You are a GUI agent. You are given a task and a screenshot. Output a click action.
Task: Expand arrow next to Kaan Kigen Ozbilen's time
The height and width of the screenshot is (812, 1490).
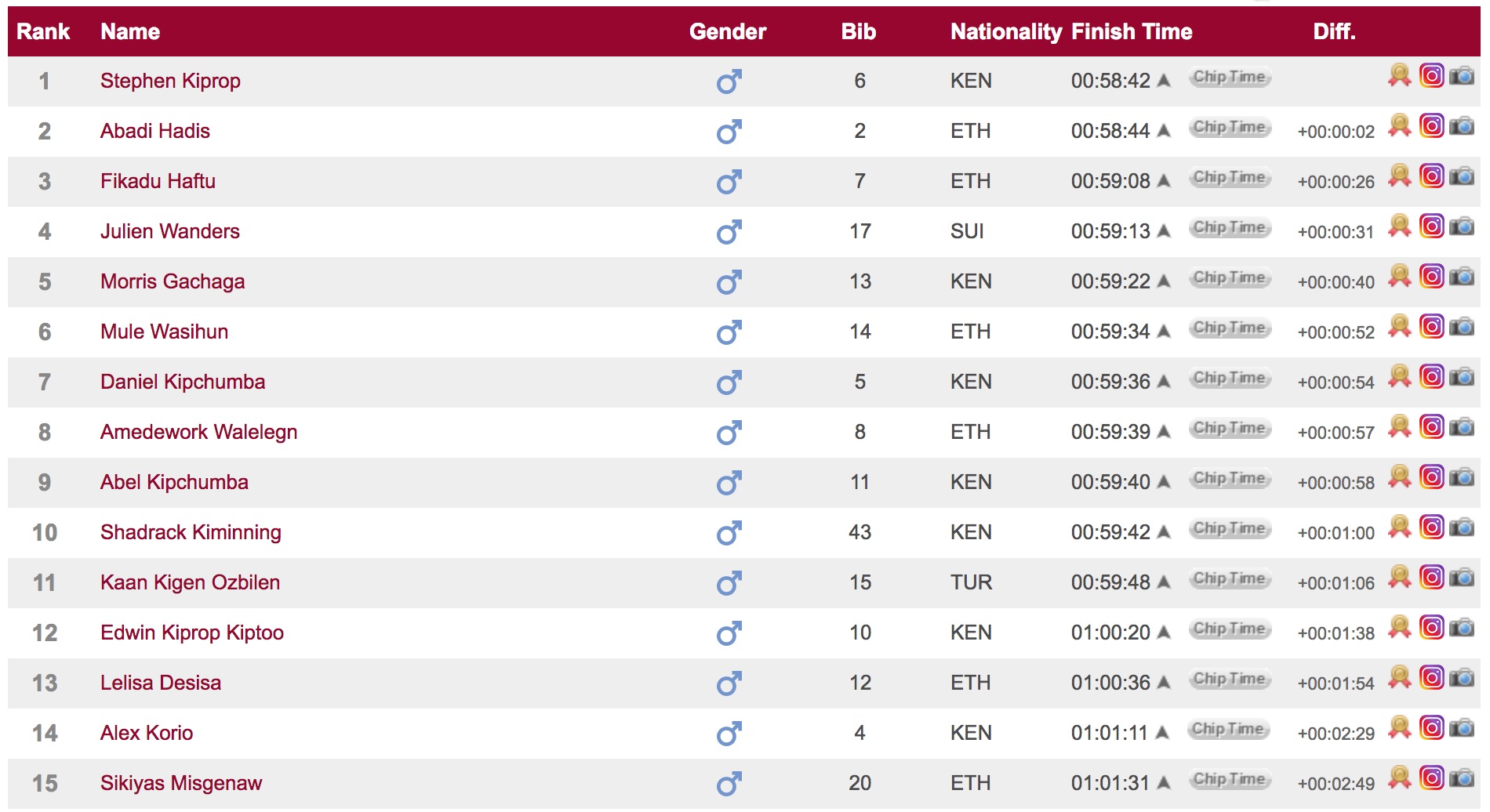click(1164, 582)
